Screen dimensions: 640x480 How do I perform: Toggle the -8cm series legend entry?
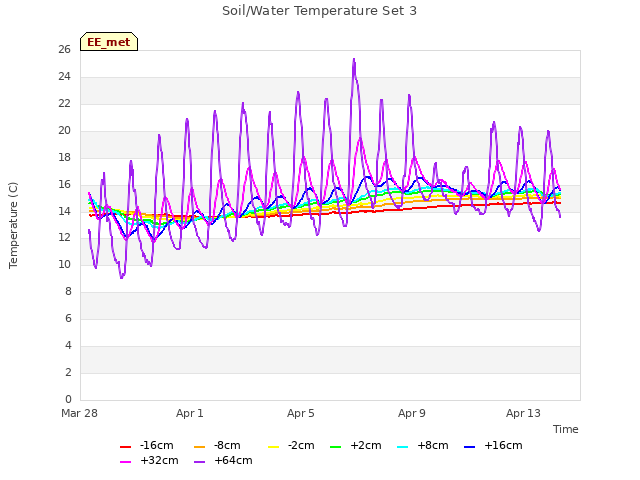click(x=217, y=445)
